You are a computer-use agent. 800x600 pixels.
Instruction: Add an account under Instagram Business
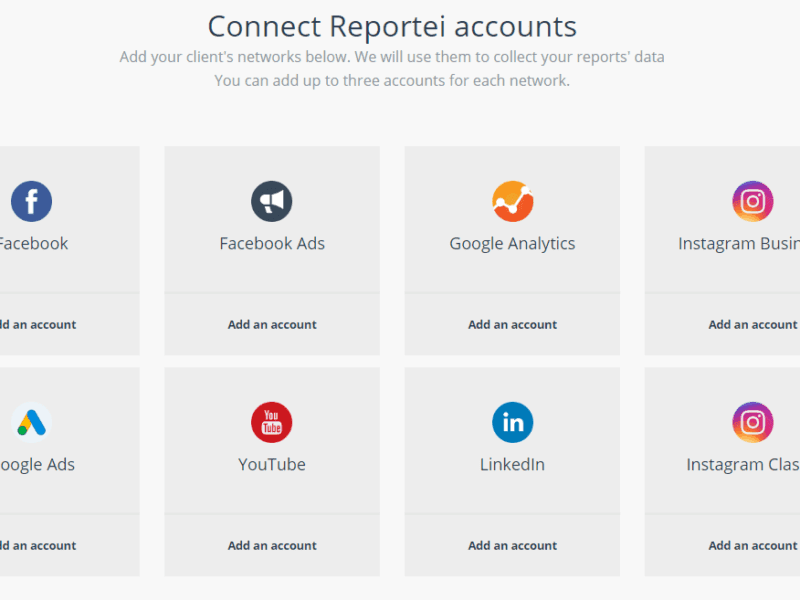pyautogui.click(x=753, y=324)
